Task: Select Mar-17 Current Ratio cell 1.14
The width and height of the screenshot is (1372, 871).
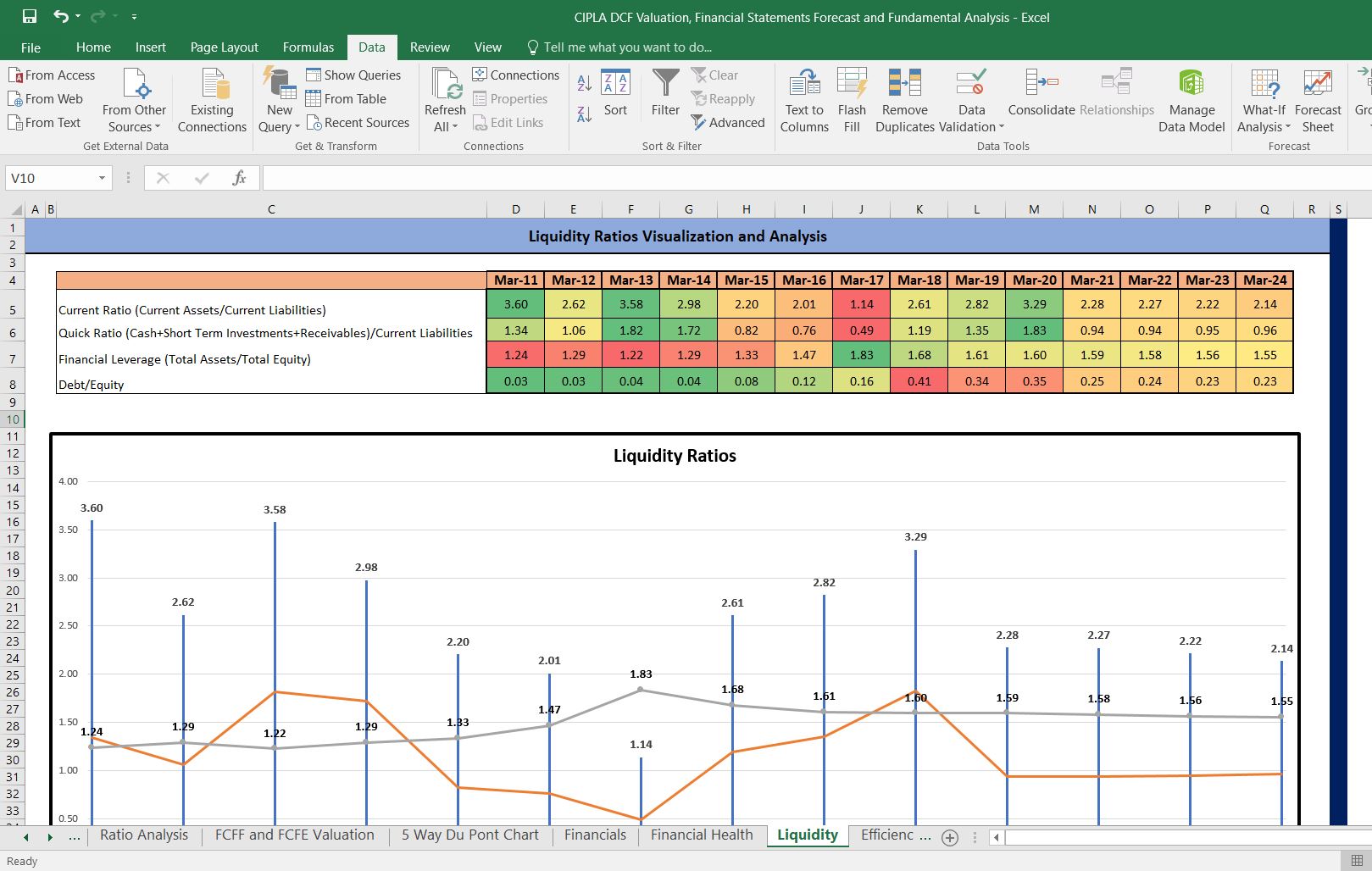Action: tap(861, 304)
